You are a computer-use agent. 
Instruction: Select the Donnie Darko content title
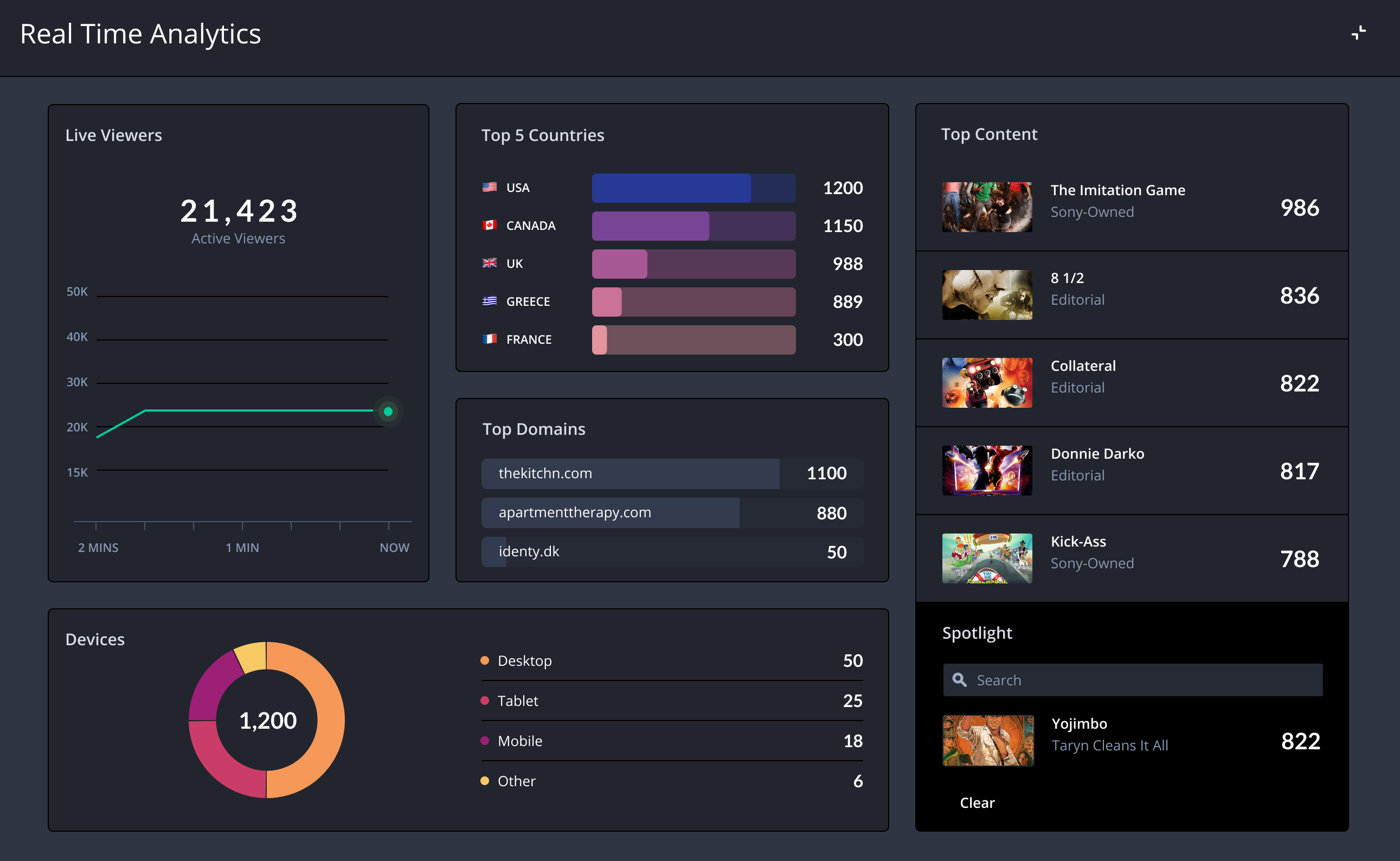tap(1097, 454)
